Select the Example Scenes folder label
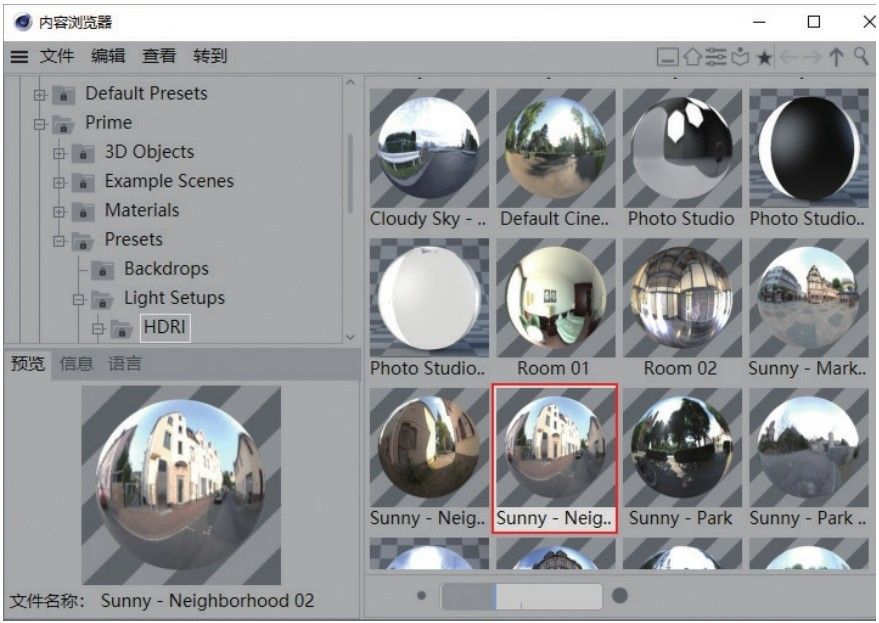 coord(169,181)
